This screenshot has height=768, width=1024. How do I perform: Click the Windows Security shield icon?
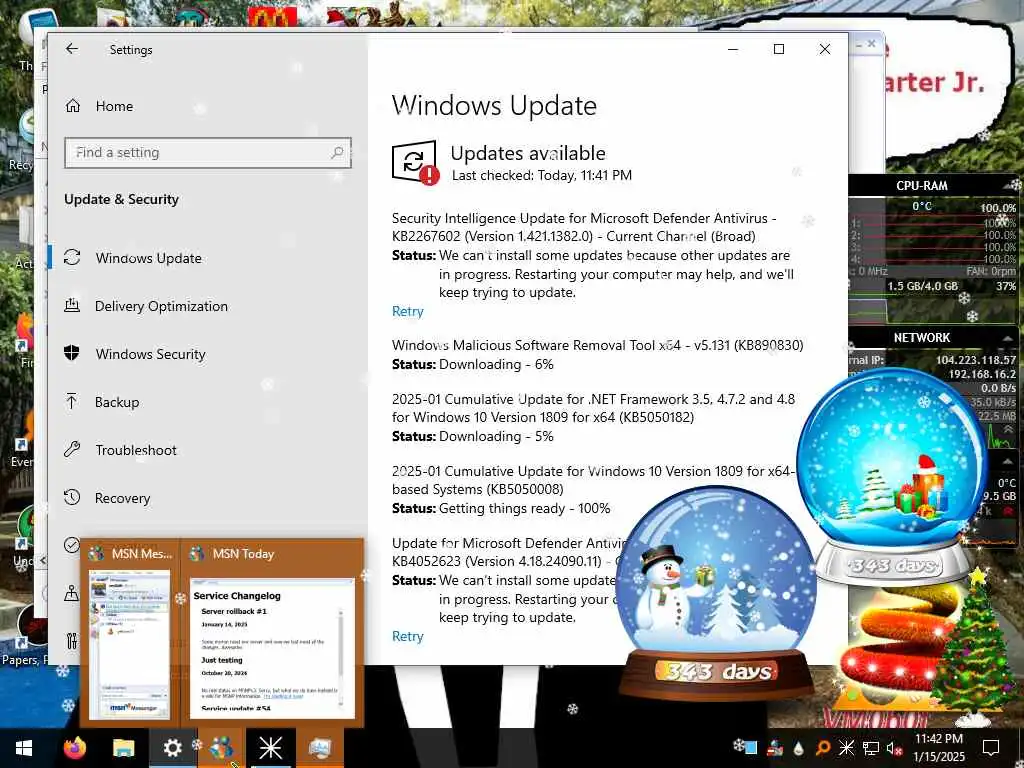point(72,353)
